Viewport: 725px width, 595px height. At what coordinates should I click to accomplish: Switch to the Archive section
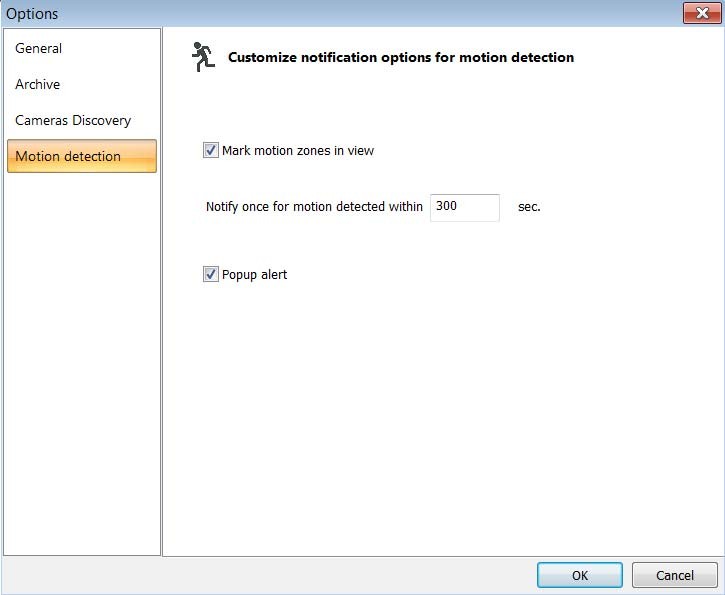click(38, 84)
